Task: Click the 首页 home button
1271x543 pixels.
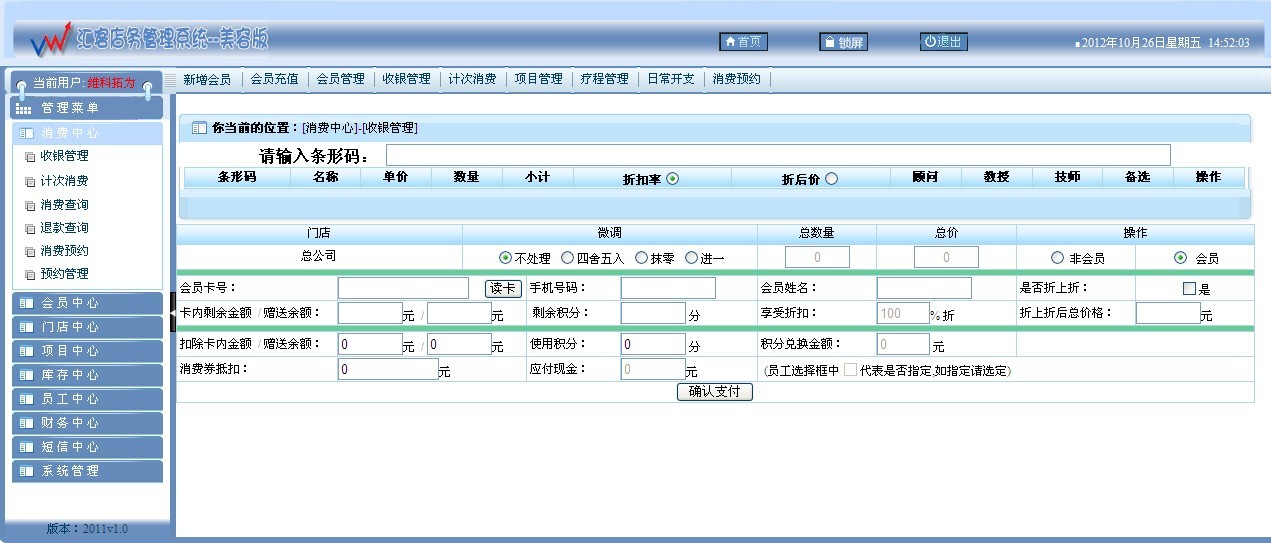Action: click(x=743, y=42)
